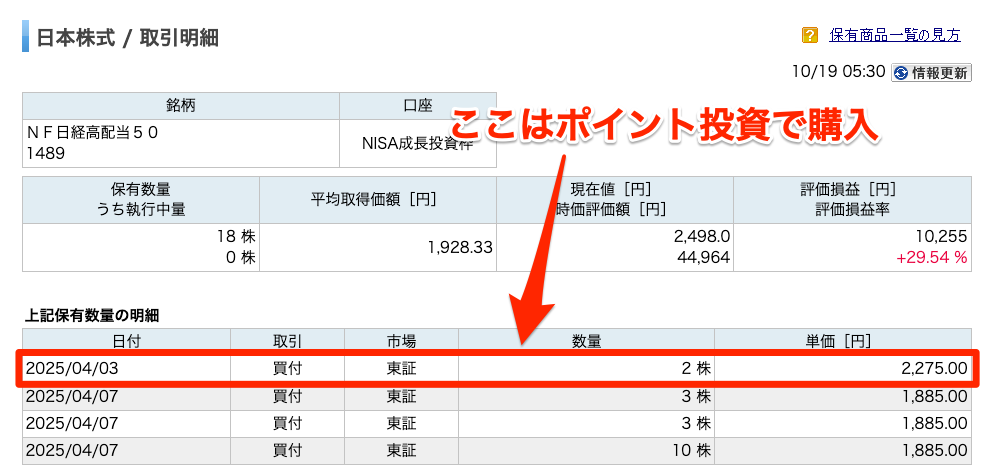Click the holding quantity 18 株
This screenshot has height=474, width=983.
238,236
